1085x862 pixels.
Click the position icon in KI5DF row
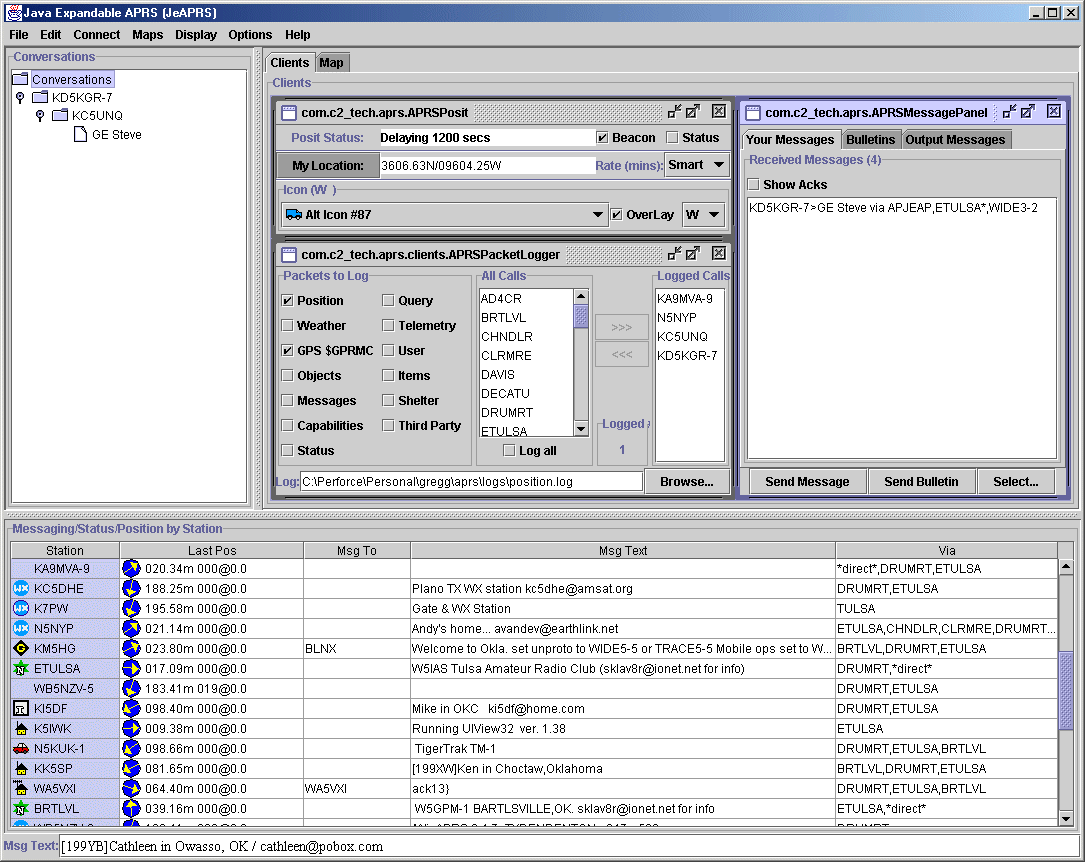tap(131, 708)
